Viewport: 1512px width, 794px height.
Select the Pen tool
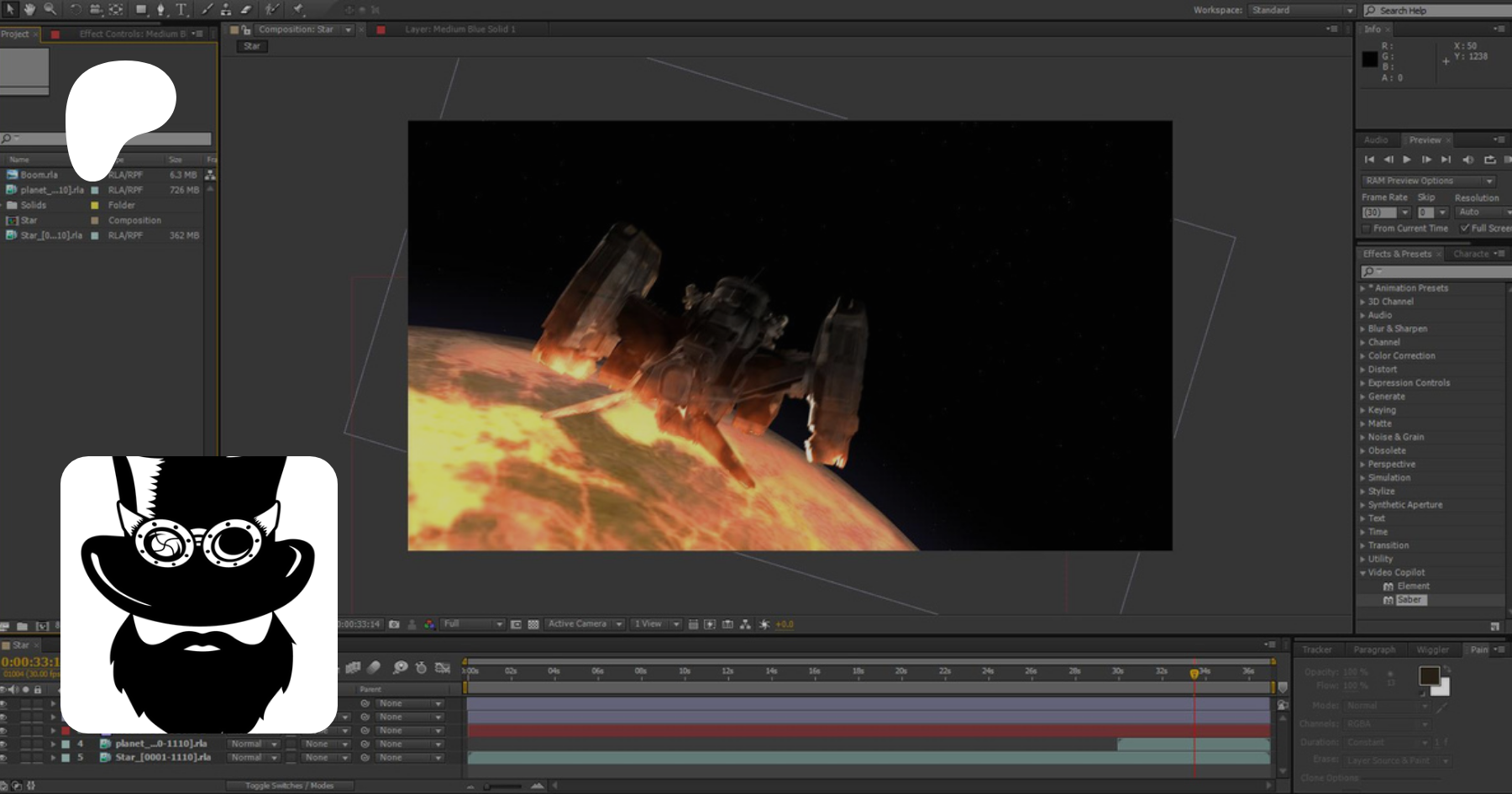tap(161, 9)
